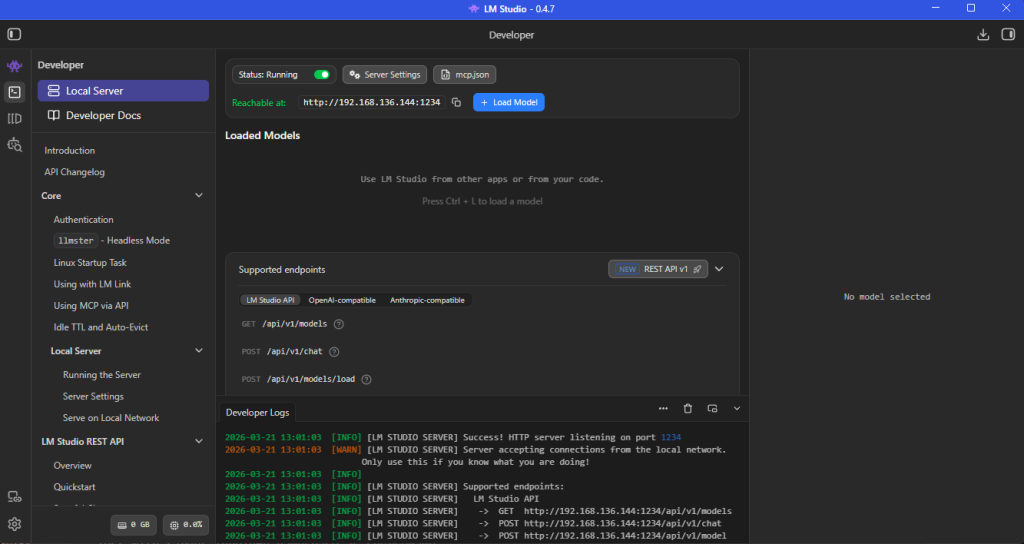
Task: Click the LM Studio chat mascot icon
Action: click(x=14, y=66)
